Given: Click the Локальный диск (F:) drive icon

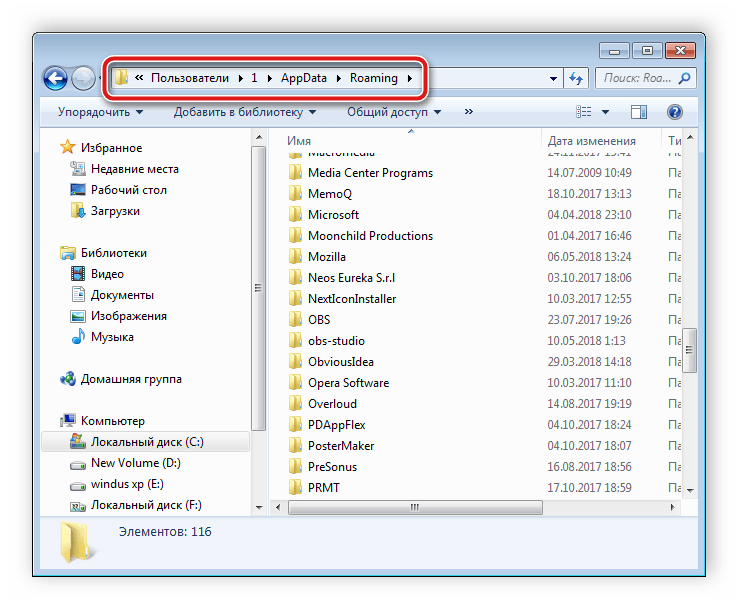Looking at the screenshot, I should pos(78,506).
